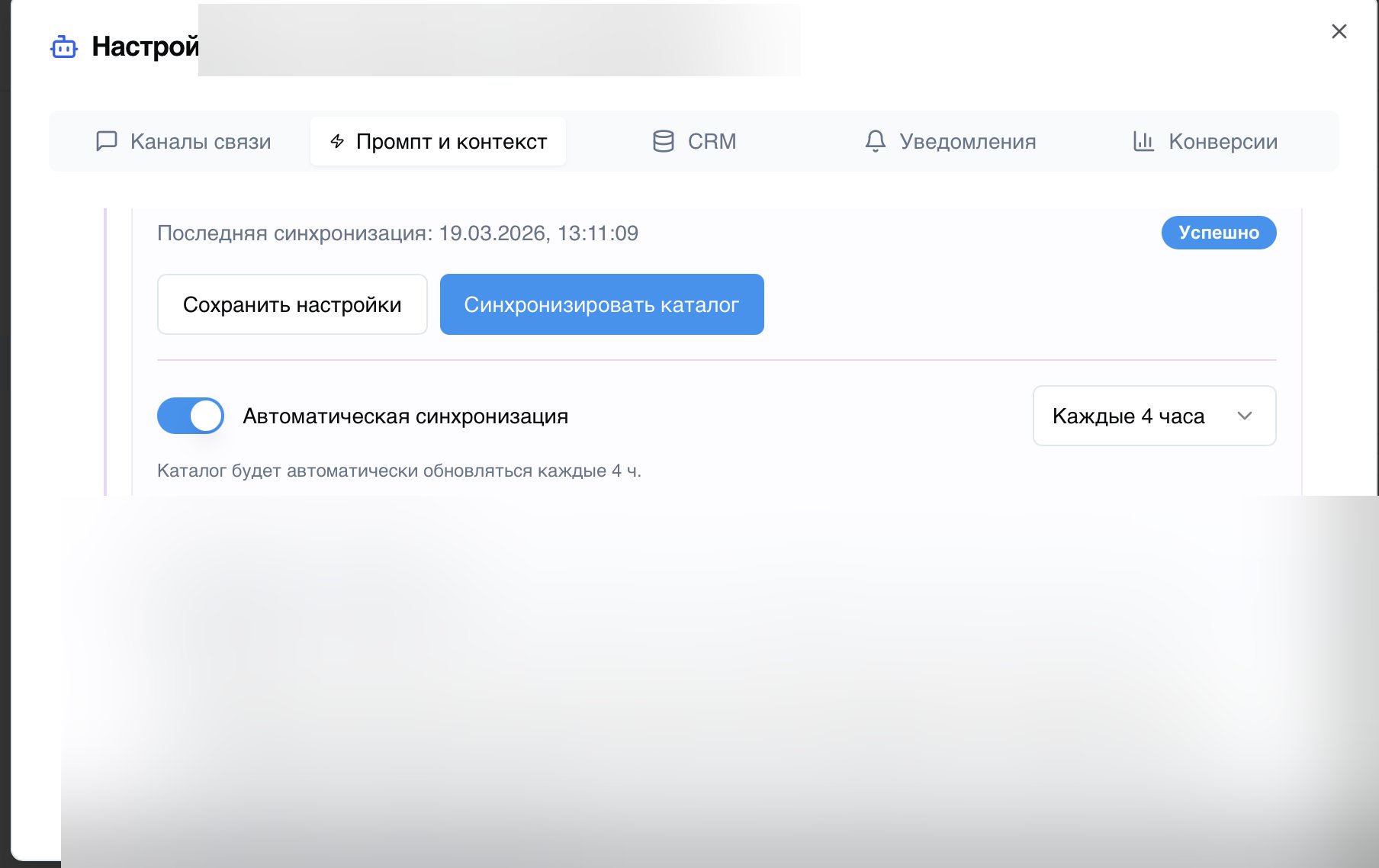Click the Сохранить настройки button

pos(291,304)
